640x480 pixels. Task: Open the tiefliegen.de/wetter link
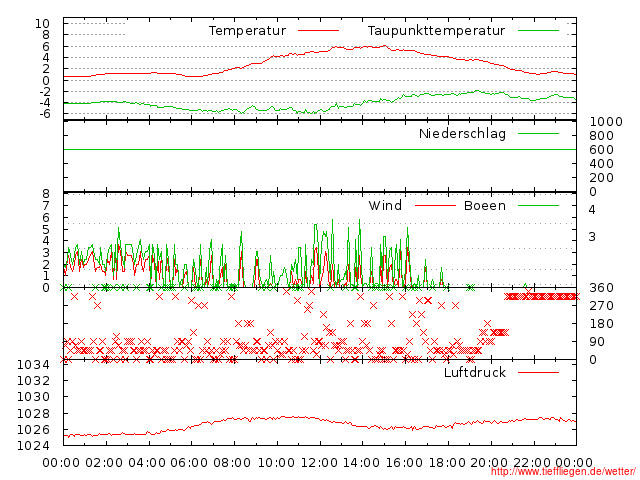click(563, 472)
